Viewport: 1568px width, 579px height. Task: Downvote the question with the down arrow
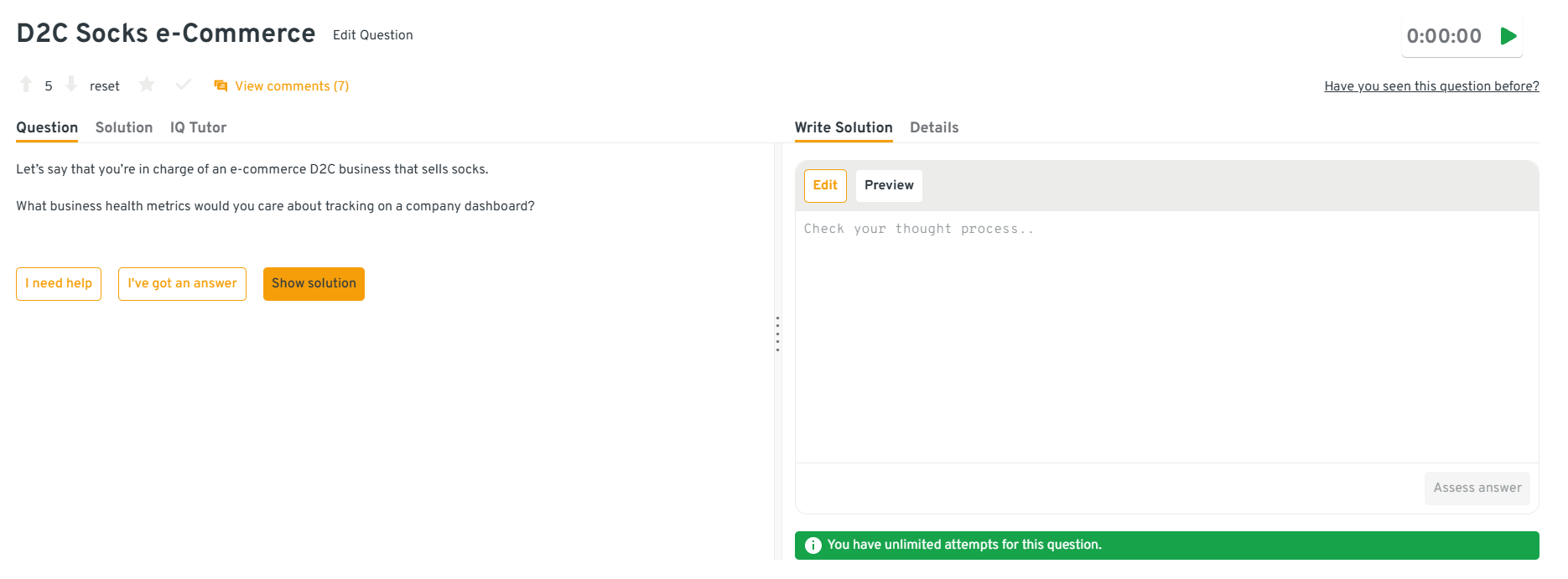[71, 85]
